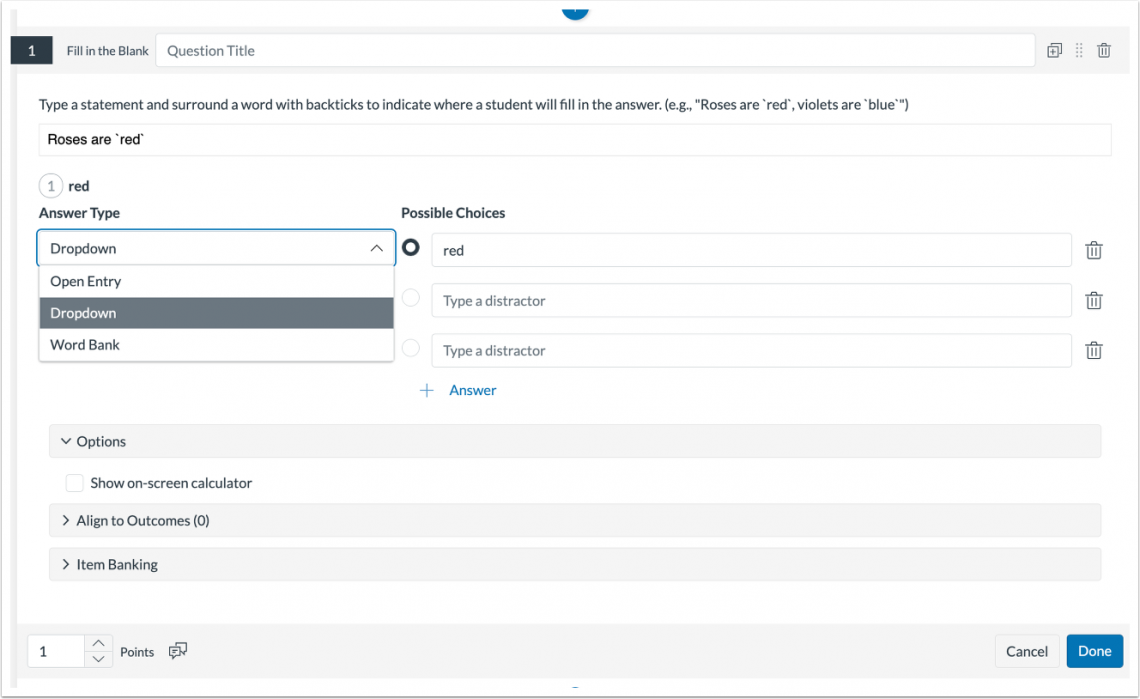Image resolution: width=1140 pixels, height=699 pixels.
Task: Delete the second distractor row
Action: coord(1093,350)
